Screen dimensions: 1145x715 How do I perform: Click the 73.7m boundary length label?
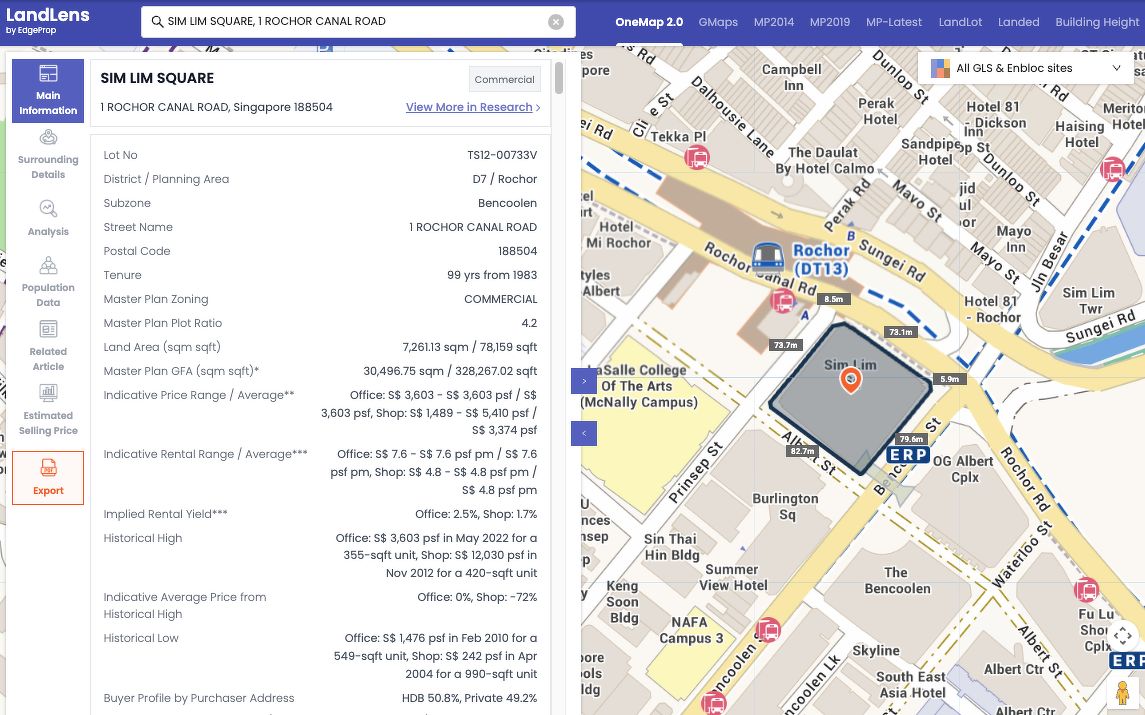pyautogui.click(x=786, y=345)
